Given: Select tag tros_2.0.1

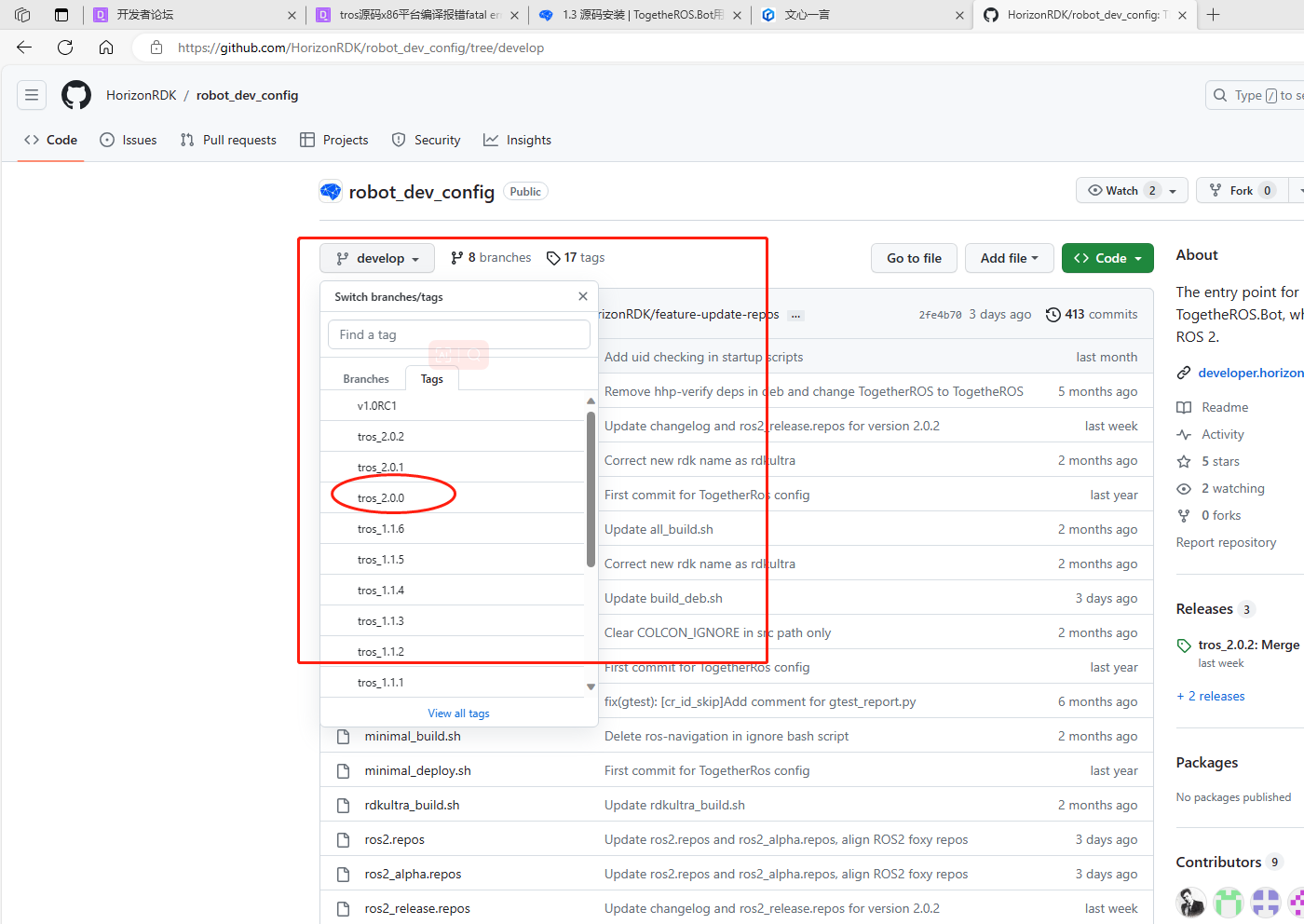Looking at the screenshot, I should pos(452,468).
